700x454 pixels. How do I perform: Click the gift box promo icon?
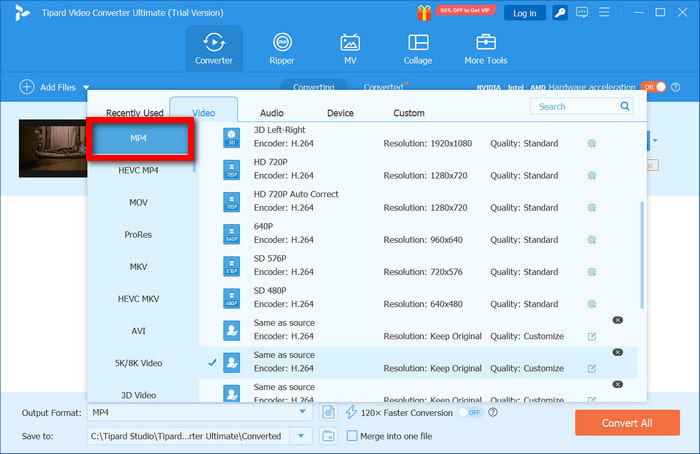(x=424, y=12)
